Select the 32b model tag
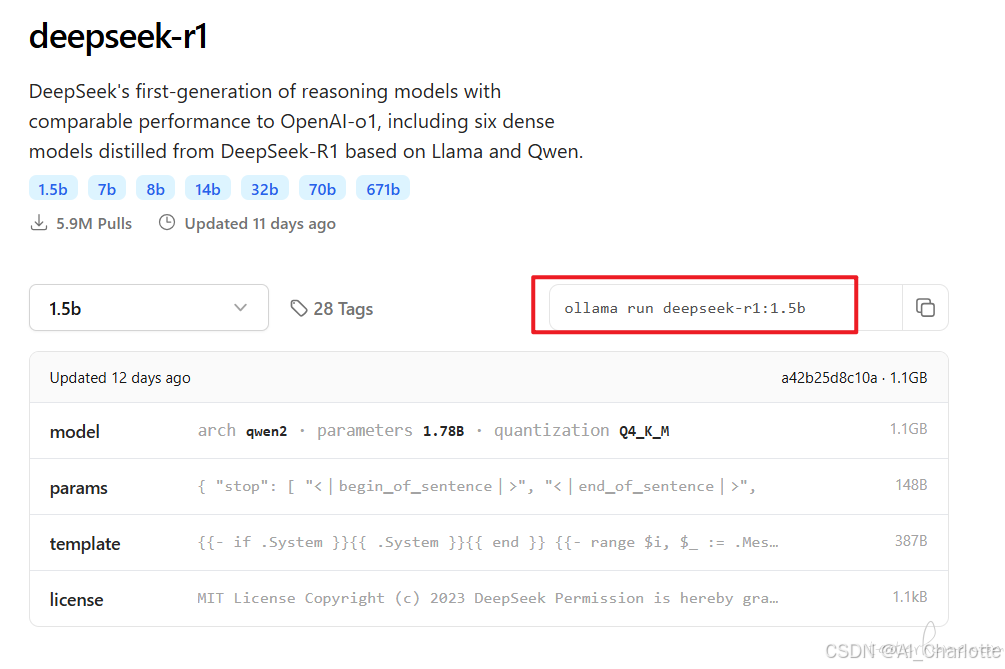The width and height of the screenshot is (1005, 669). (x=264, y=188)
